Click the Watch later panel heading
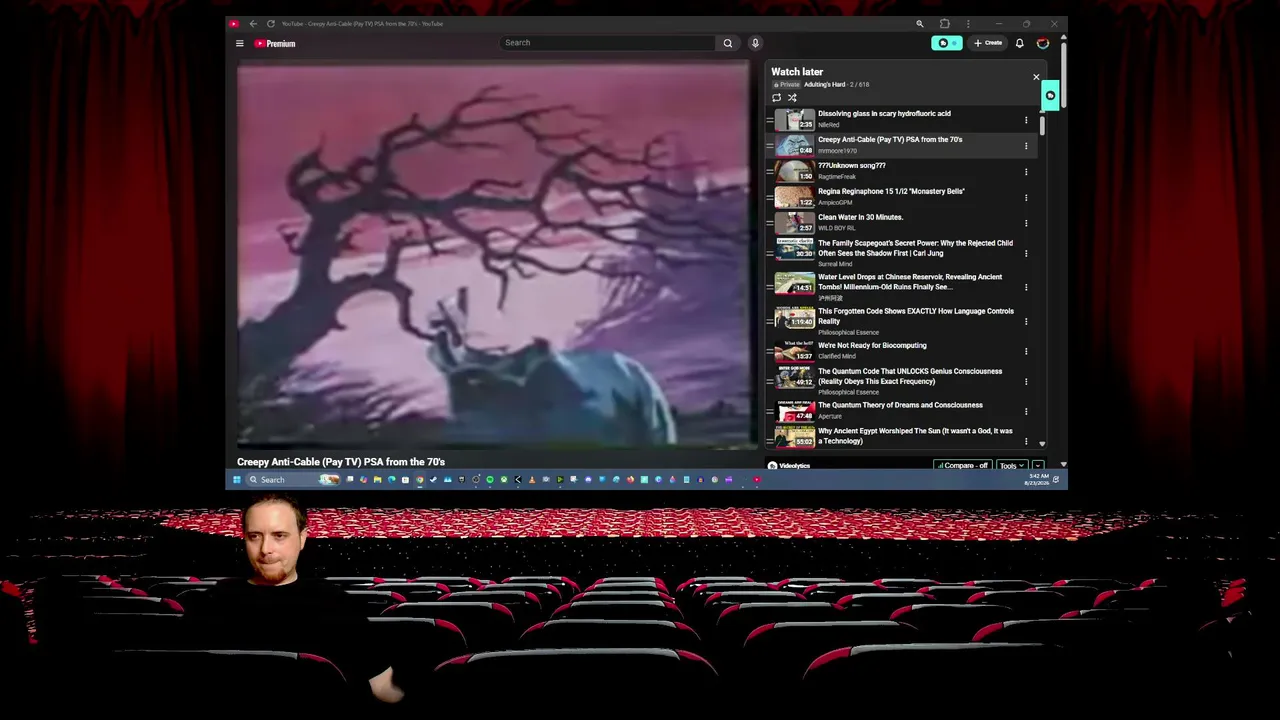 797,72
